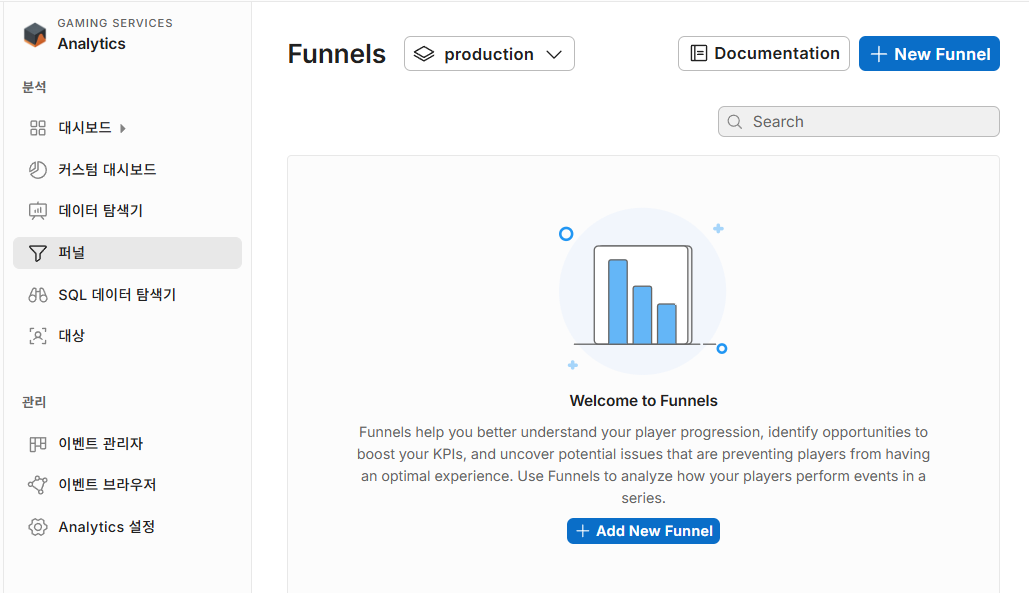Click the Gaming Services cube logo
The width and height of the screenshot is (1029, 593).
pyautogui.click(x=35, y=34)
